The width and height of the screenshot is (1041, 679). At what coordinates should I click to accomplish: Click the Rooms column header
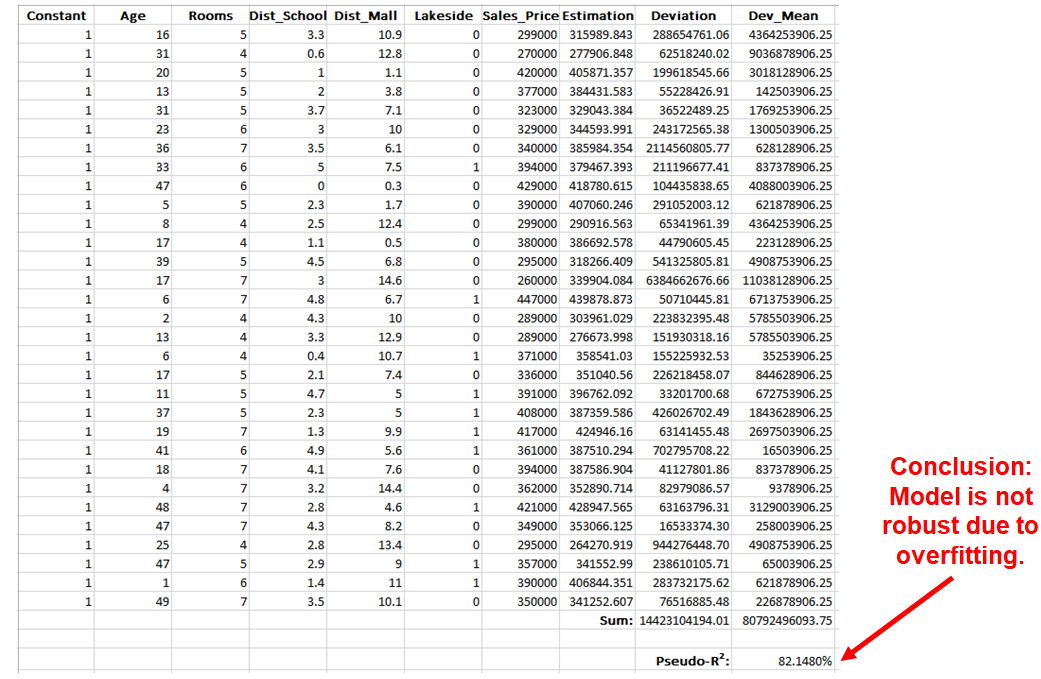pyautogui.click(x=210, y=16)
